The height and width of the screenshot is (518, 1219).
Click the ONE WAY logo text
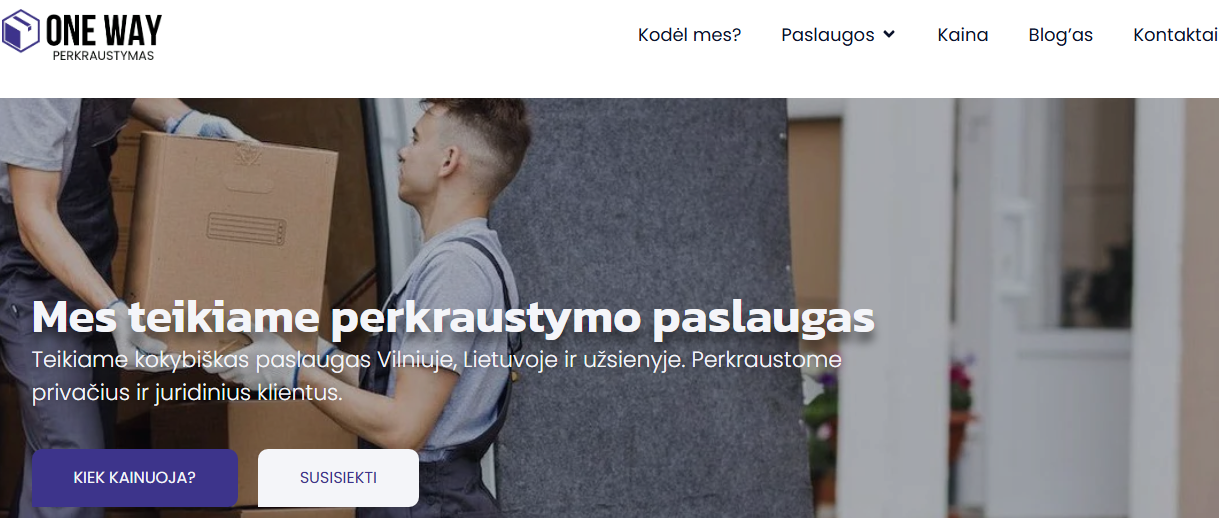click(104, 31)
